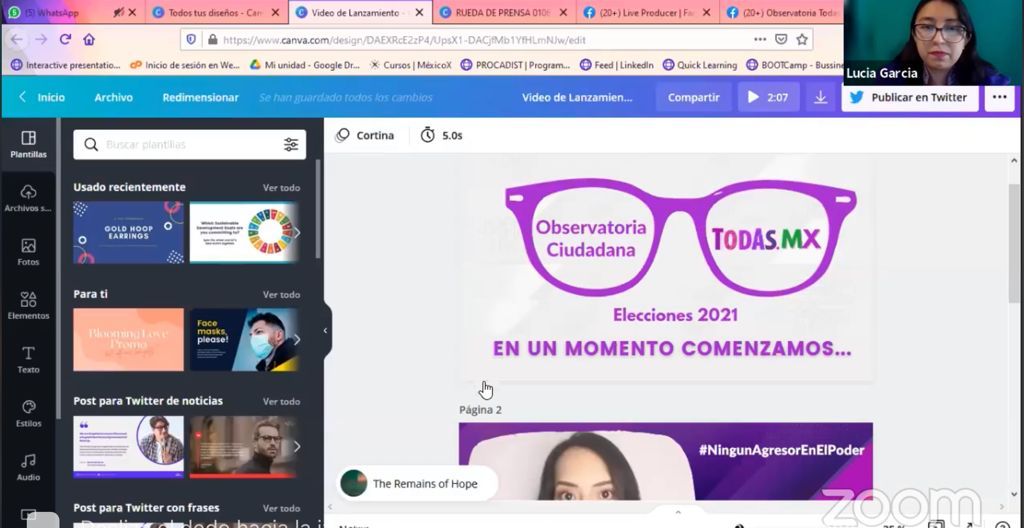Image resolution: width=1024 pixels, height=528 pixels.
Task: Click the Buscar plantillas search field
Action: click(x=189, y=144)
